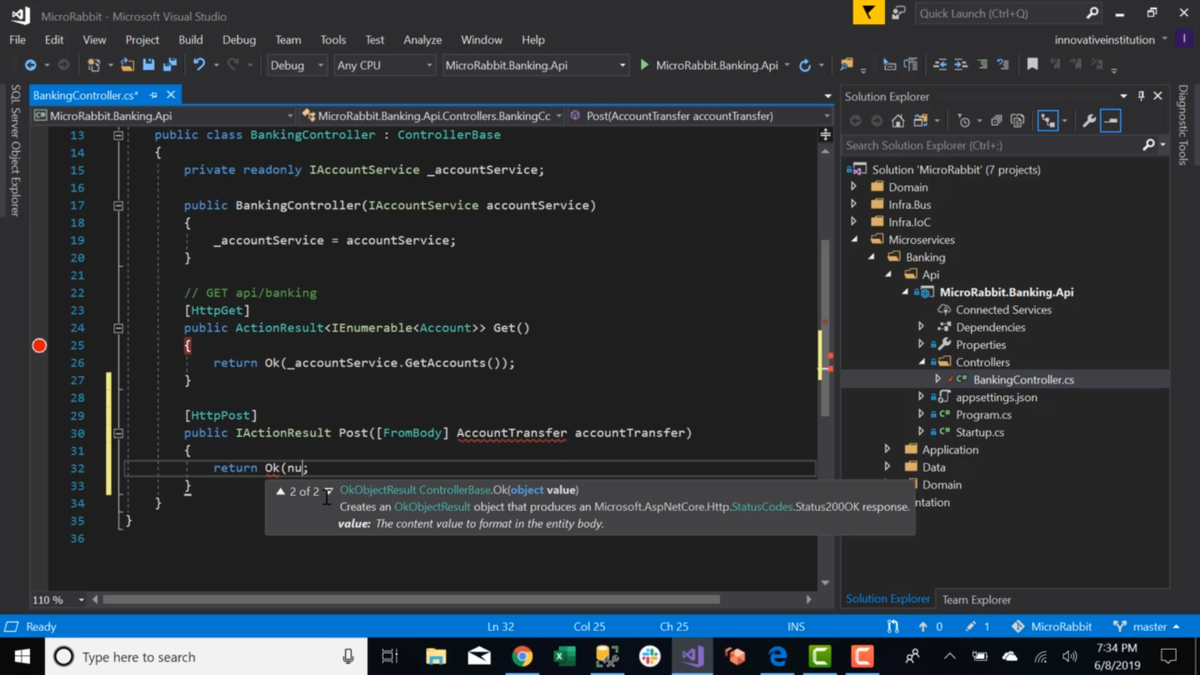The height and width of the screenshot is (675, 1200).
Task: Click the editor horizontal scrollbar
Action: point(411,600)
